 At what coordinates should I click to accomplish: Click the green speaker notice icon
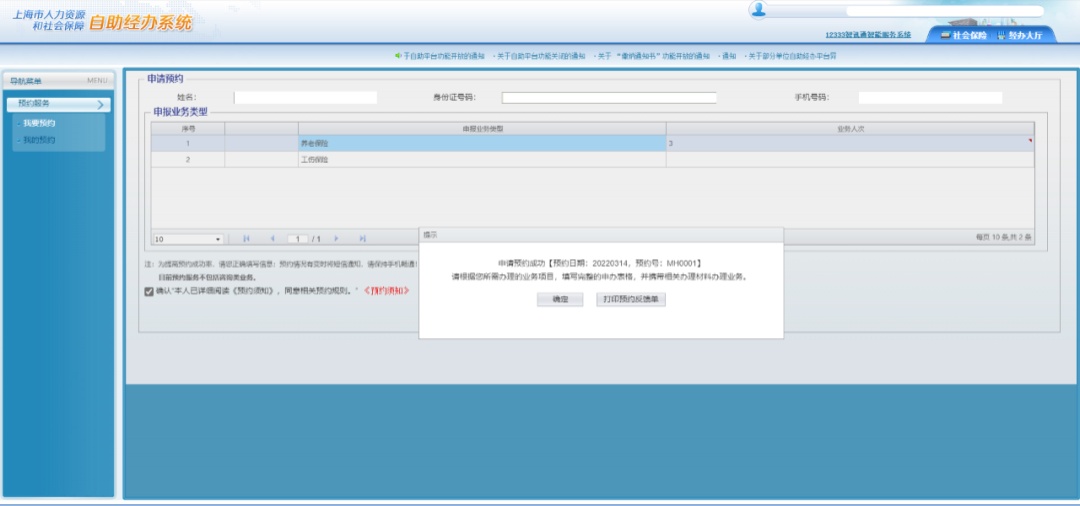pos(398,56)
